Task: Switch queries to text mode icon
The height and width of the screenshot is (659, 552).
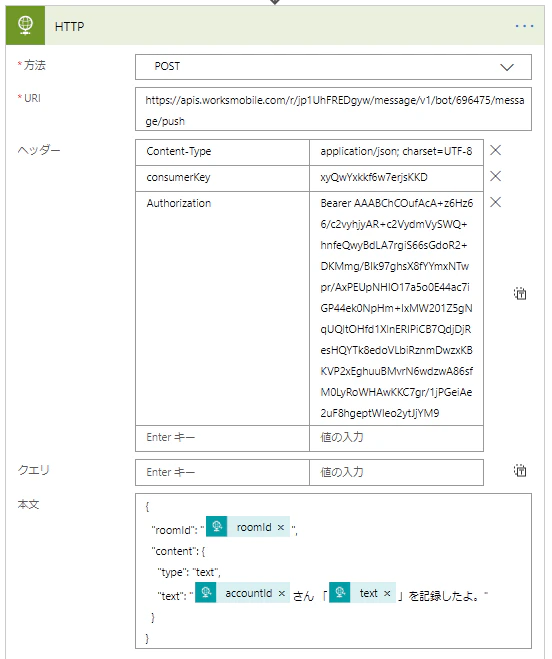Action: tap(520, 471)
